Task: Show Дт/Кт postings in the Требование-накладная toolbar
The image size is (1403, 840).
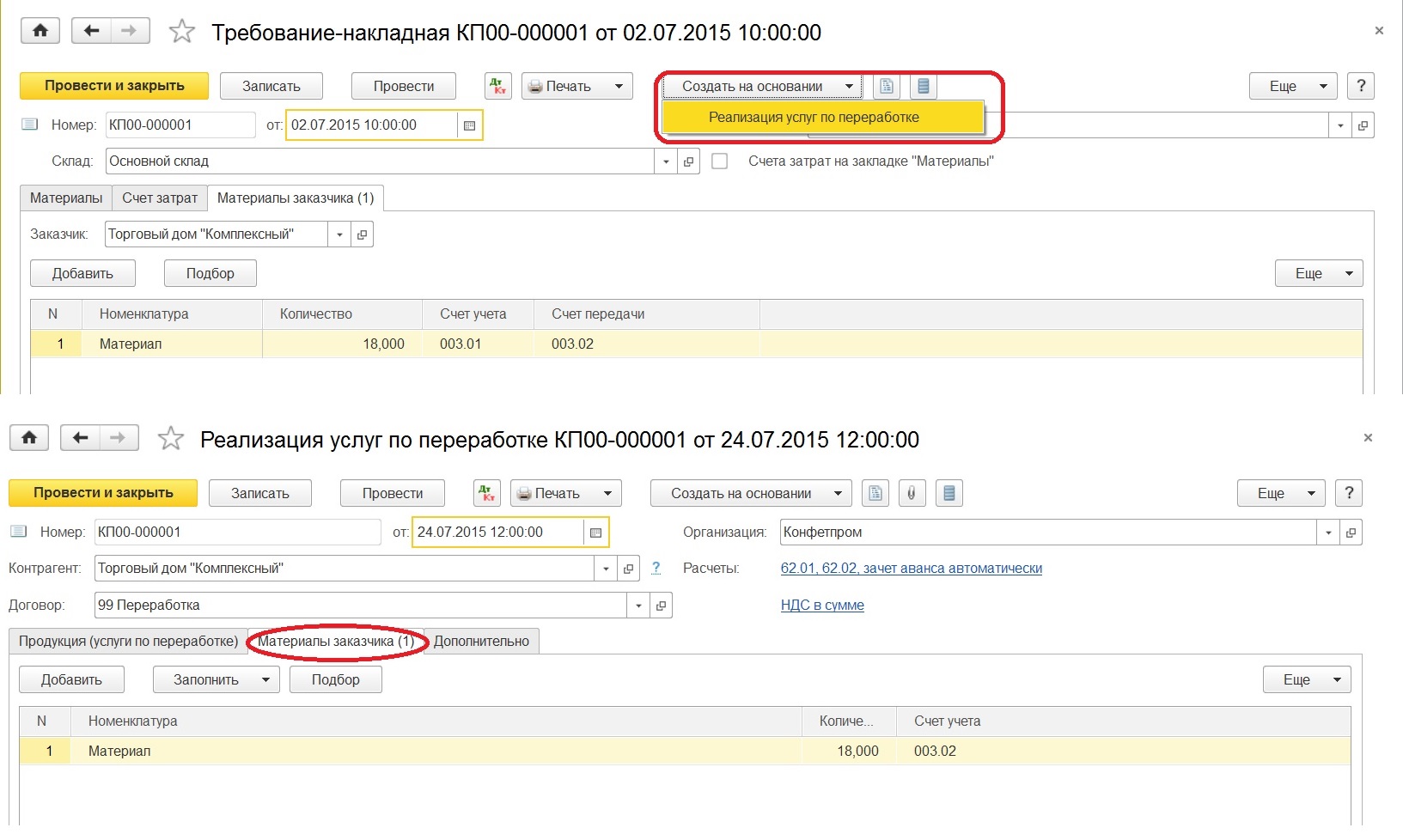Action: (497, 86)
